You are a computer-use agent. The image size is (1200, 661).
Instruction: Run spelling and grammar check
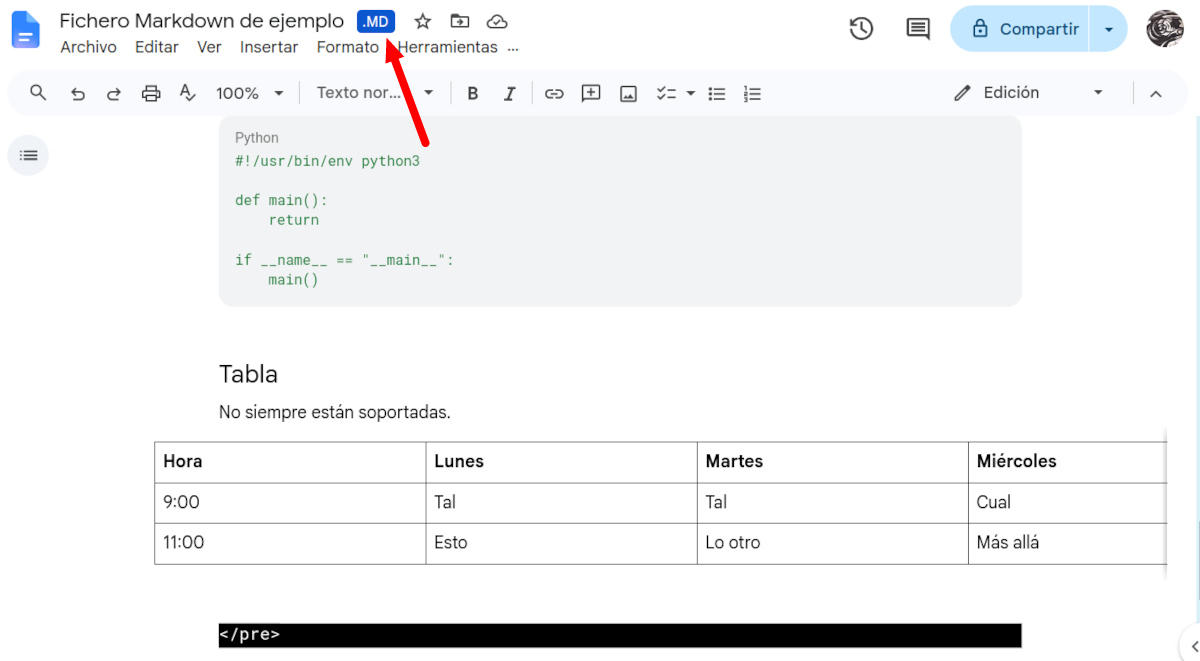[187, 93]
